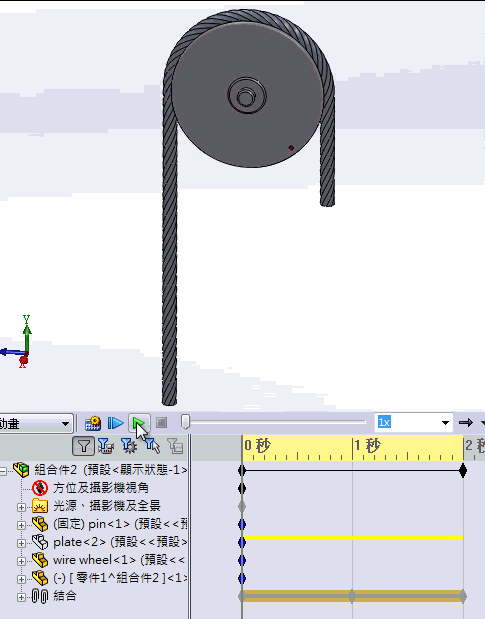Click the playback timeline slider handle

pos(185,422)
